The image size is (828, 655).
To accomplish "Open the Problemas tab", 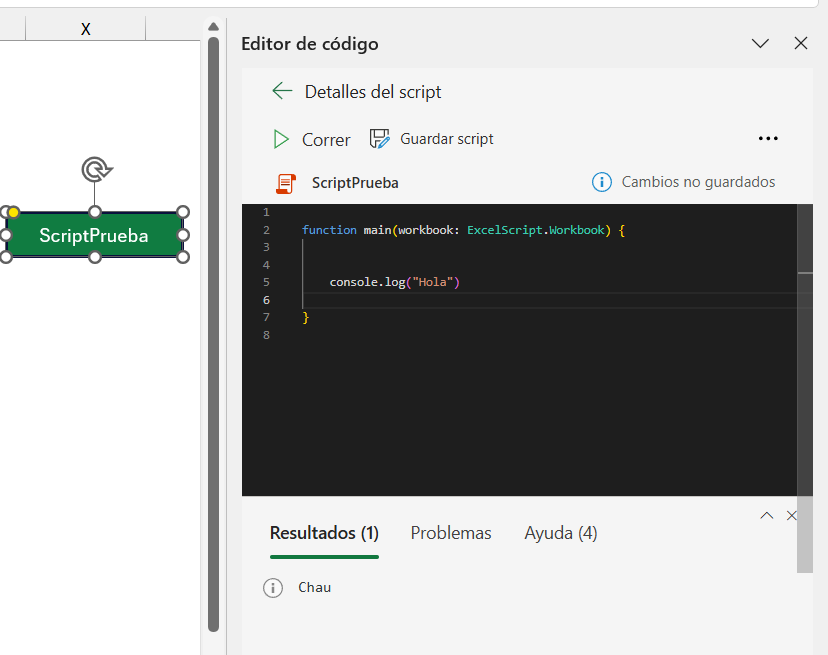I will pos(451,533).
